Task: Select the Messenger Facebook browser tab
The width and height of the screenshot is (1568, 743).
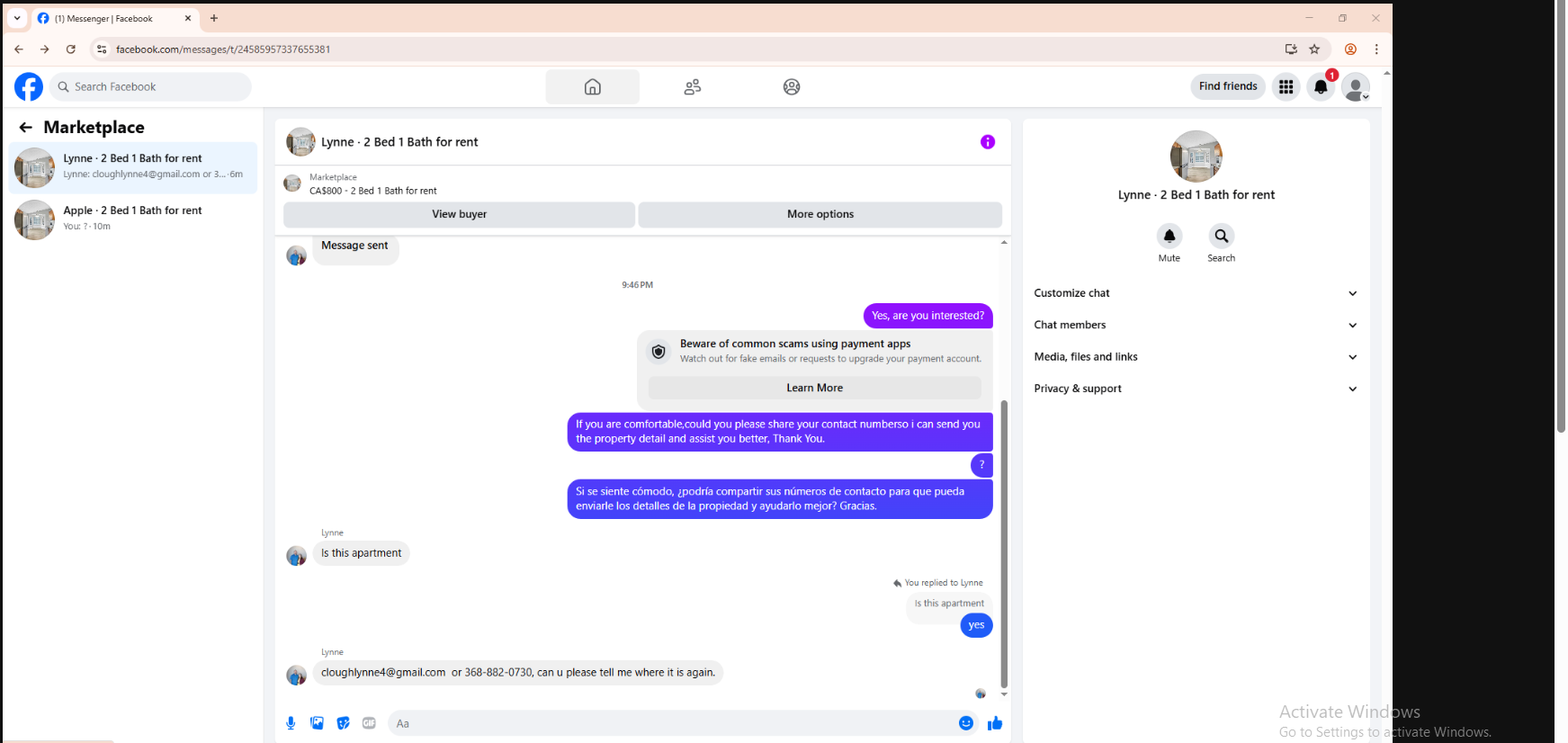Action: click(x=113, y=18)
